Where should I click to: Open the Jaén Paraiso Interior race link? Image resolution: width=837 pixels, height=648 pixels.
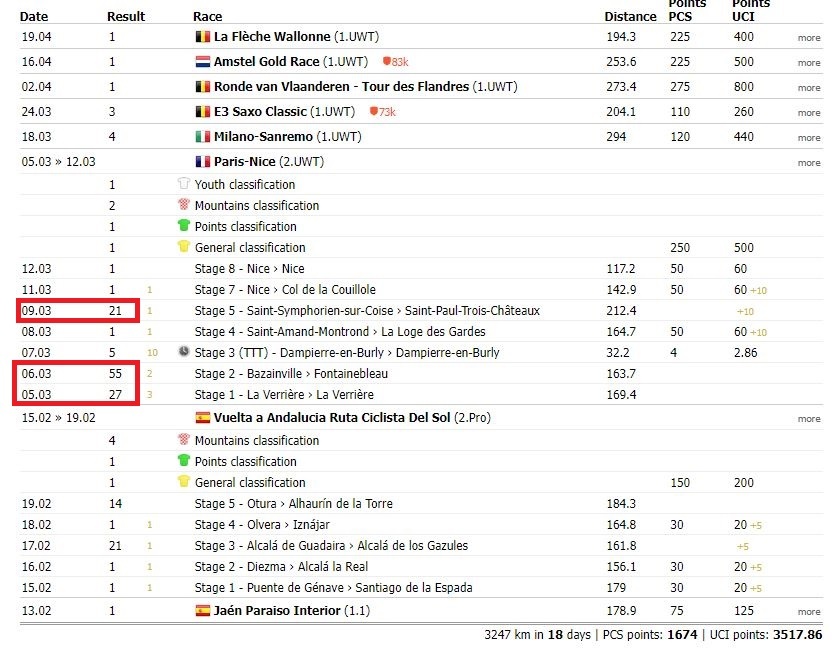(x=277, y=611)
